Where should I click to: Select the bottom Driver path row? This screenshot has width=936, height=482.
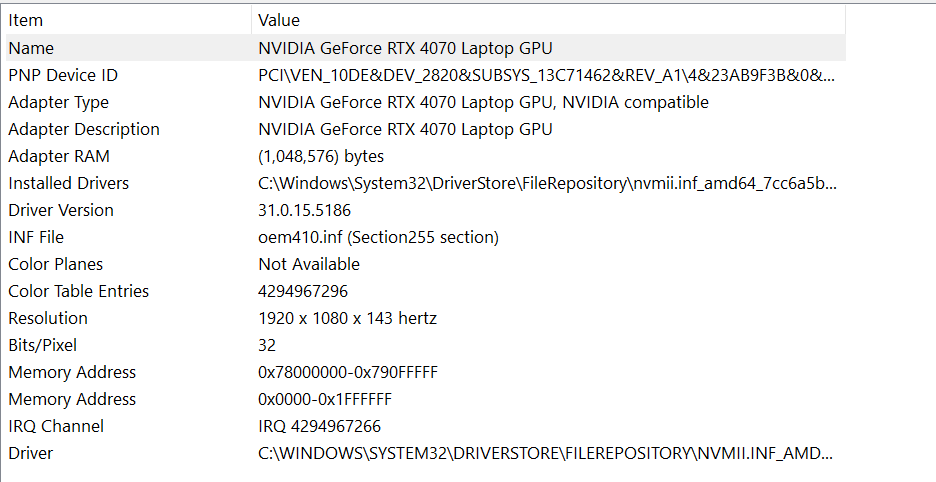[x=426, y=453]
